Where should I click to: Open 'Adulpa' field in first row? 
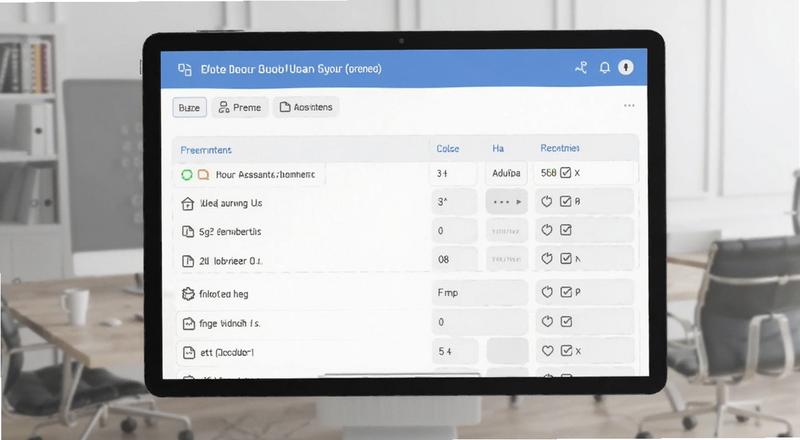tap(506, 174)
